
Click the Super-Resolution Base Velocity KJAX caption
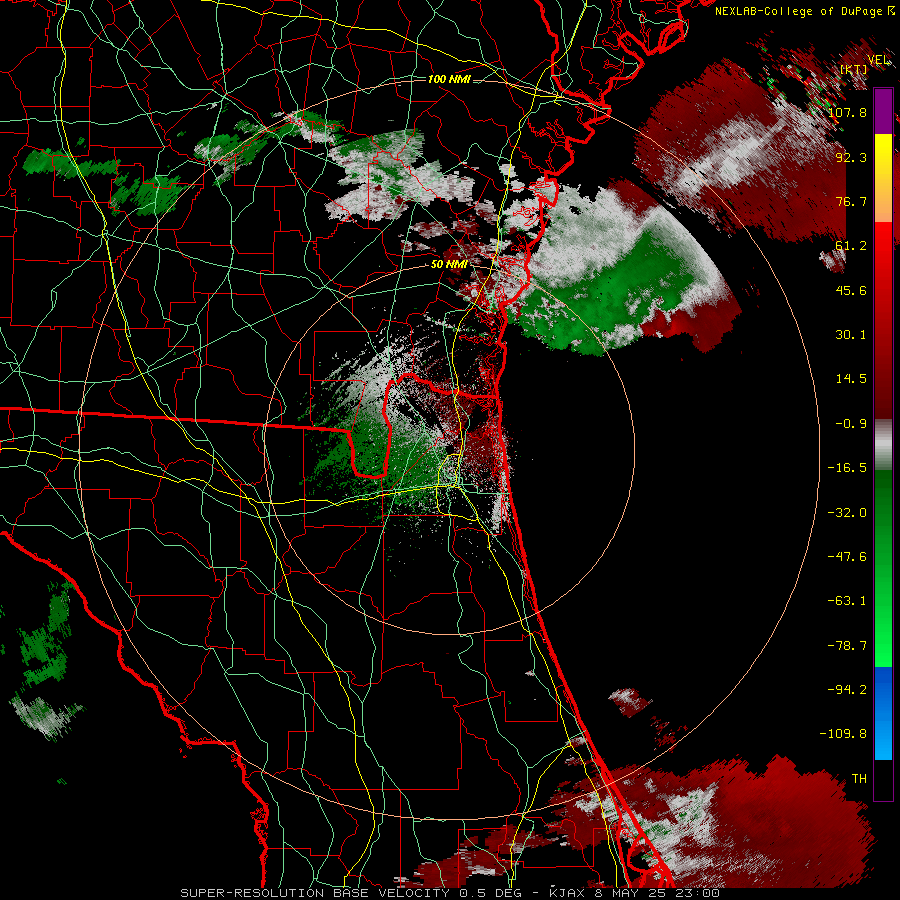tap(449, 893)
